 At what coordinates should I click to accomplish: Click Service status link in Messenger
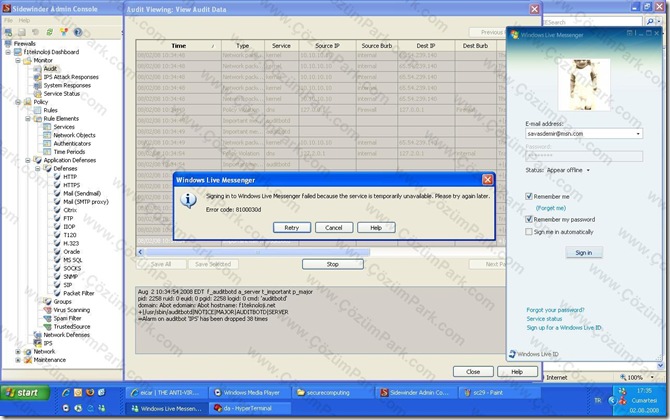[x=544, y=319]
